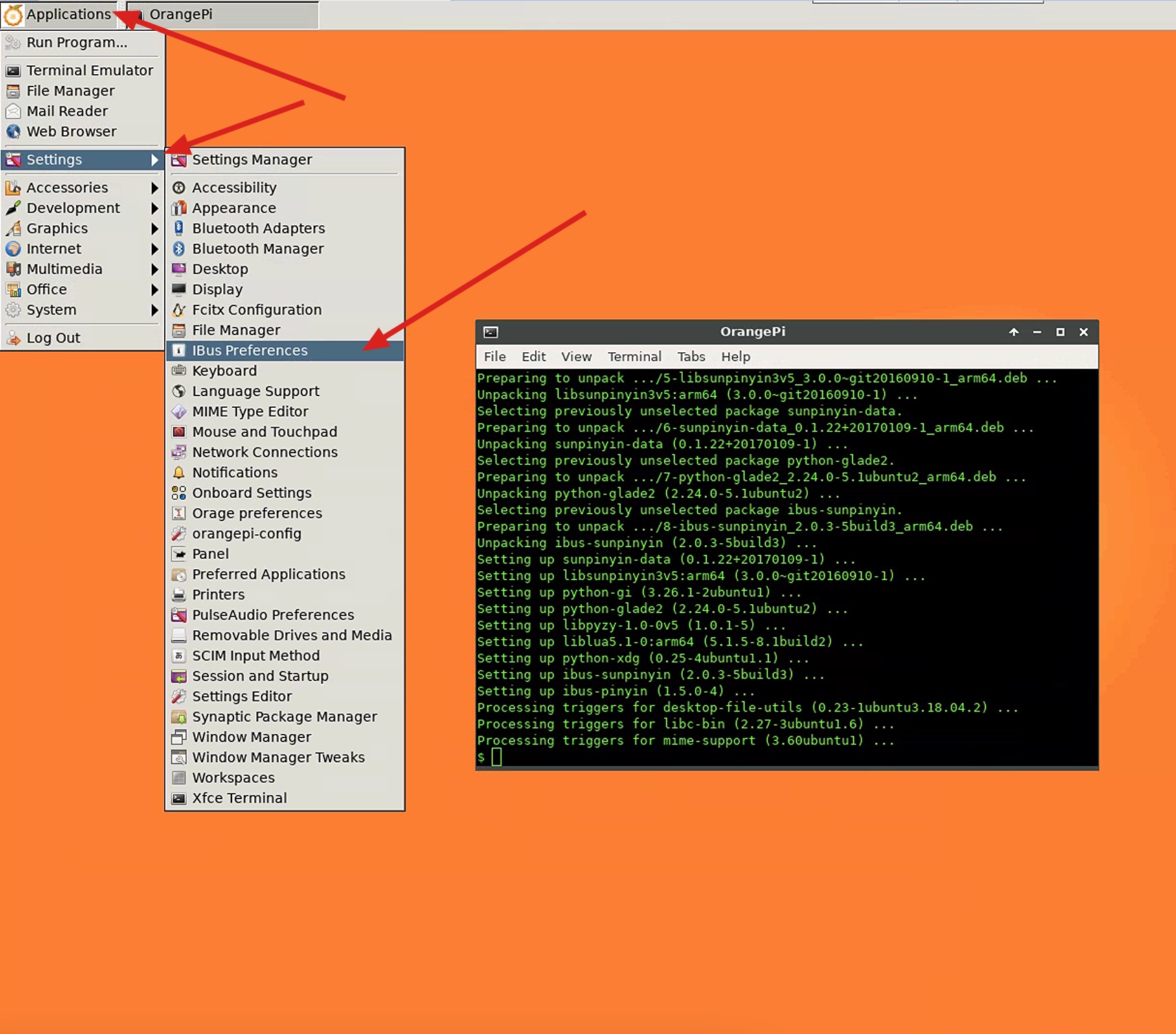The width and height of the screenshot is (1176, 1034).
Task: Open Session and Startup entry
Action: [285, 676]
